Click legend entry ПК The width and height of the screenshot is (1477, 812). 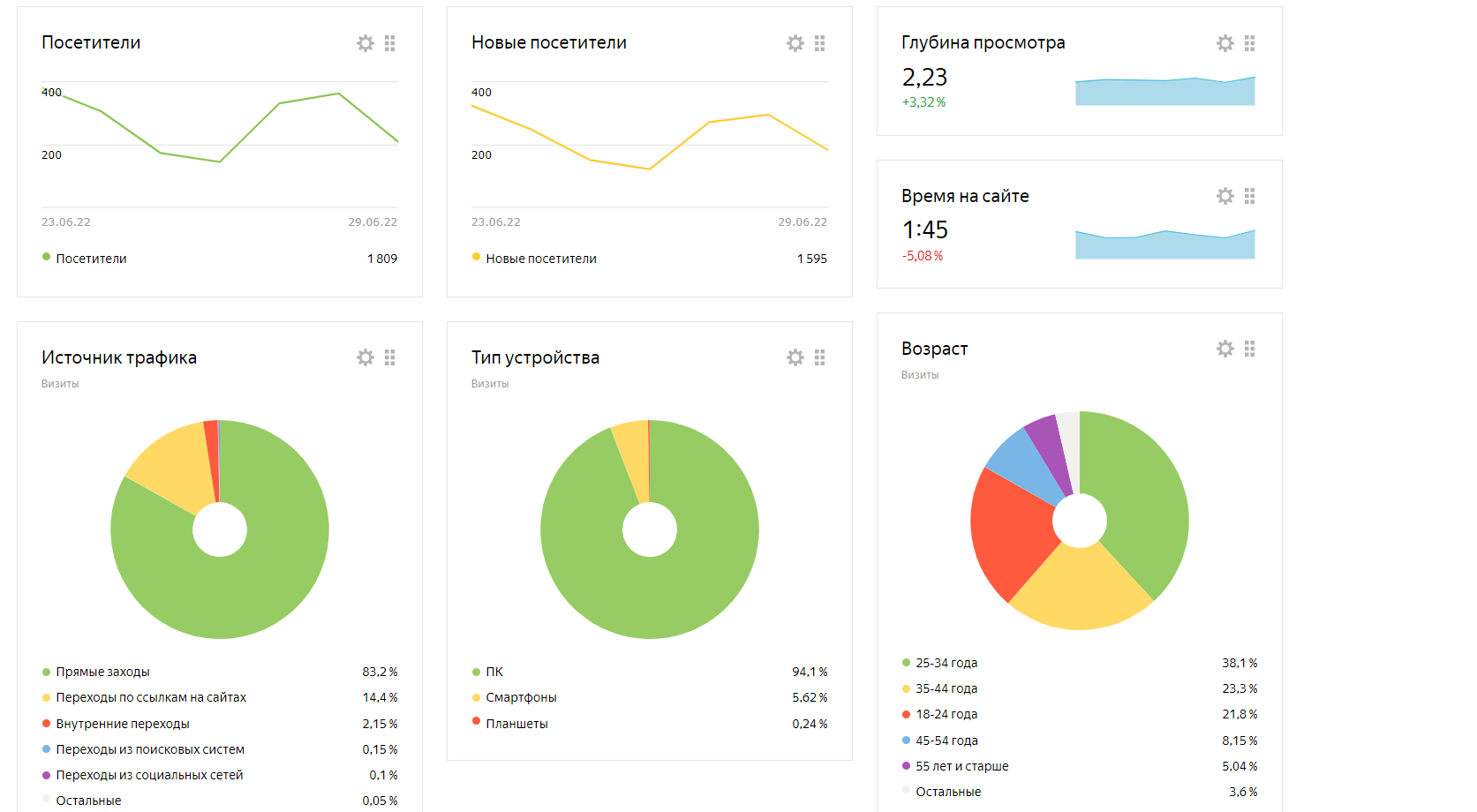487,672
